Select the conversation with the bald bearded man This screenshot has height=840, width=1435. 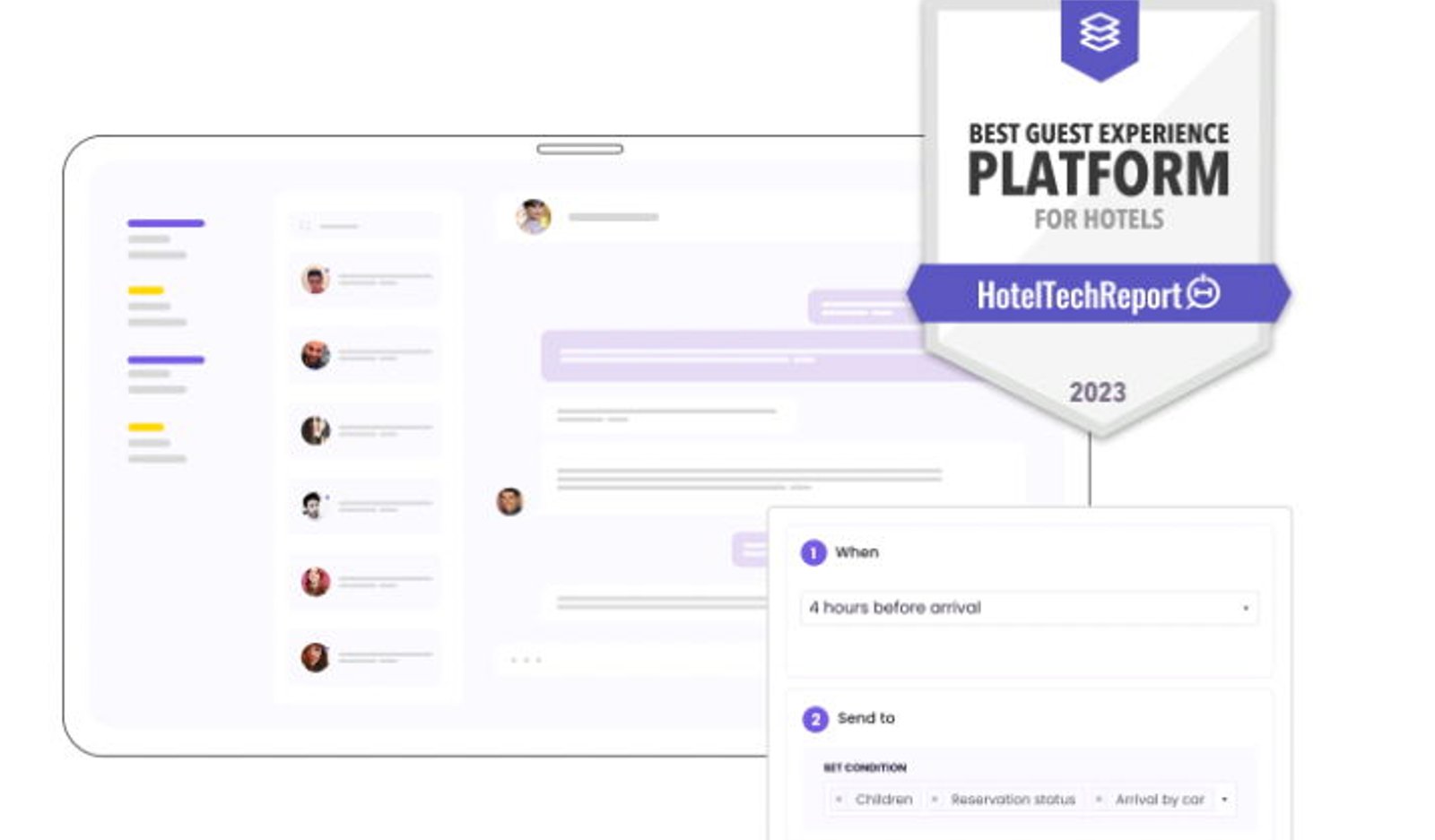364,356
